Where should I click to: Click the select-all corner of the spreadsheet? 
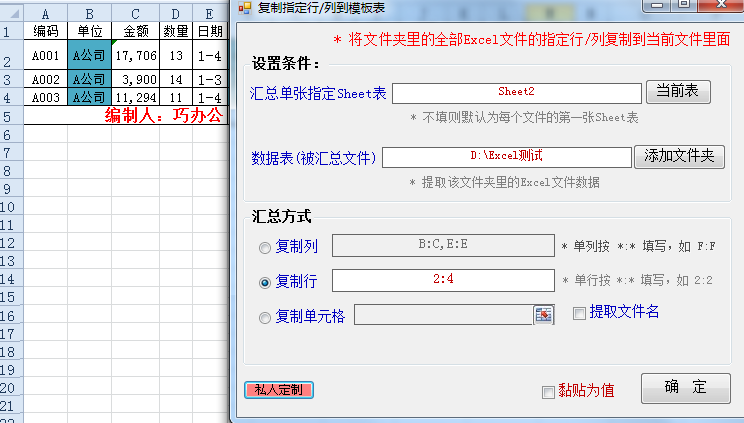pyautogui.click(x=12, y=13)
